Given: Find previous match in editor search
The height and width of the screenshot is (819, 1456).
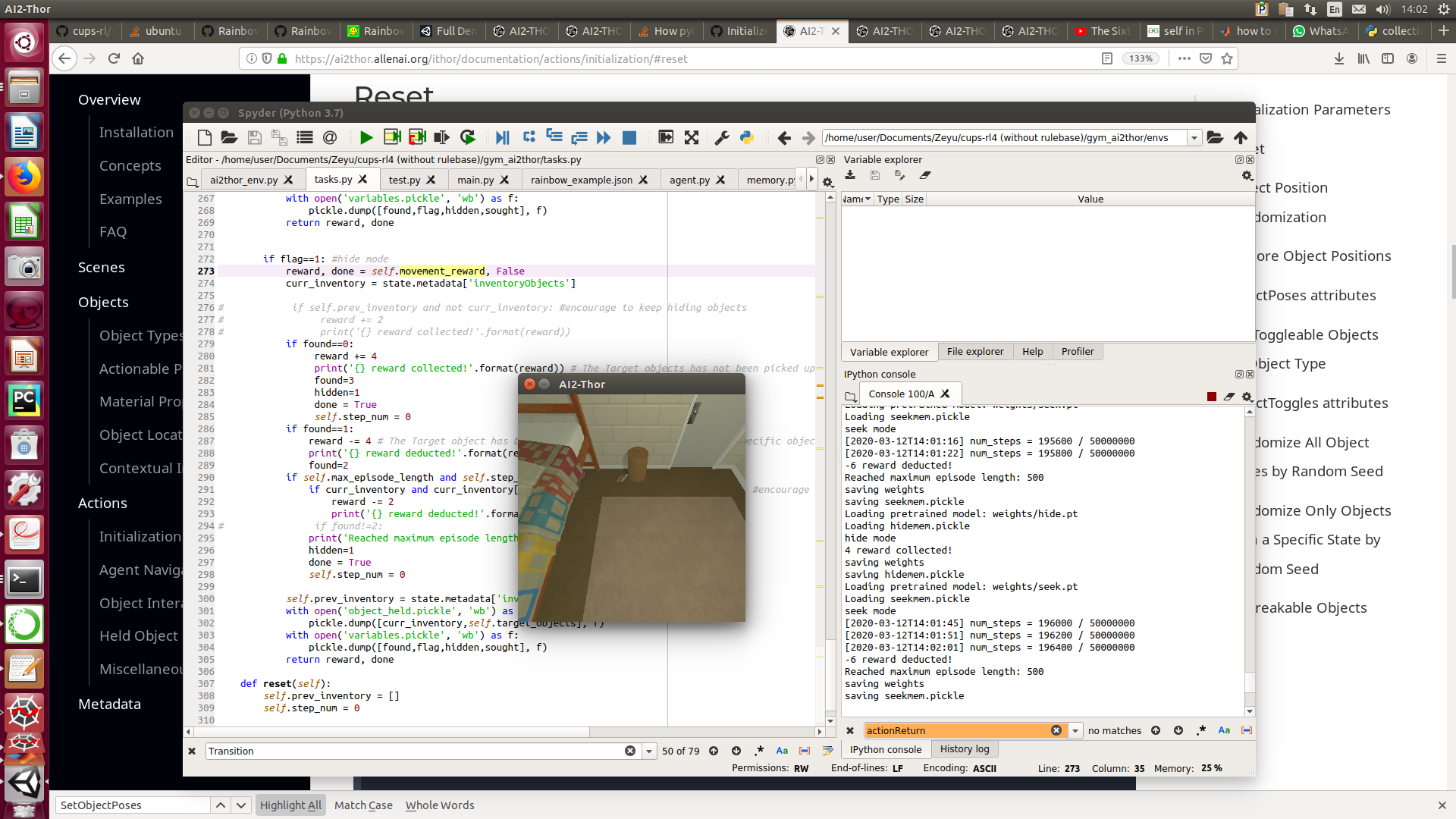Looking at the screenshot, I should pyautogui.click(x=714, y=751).
